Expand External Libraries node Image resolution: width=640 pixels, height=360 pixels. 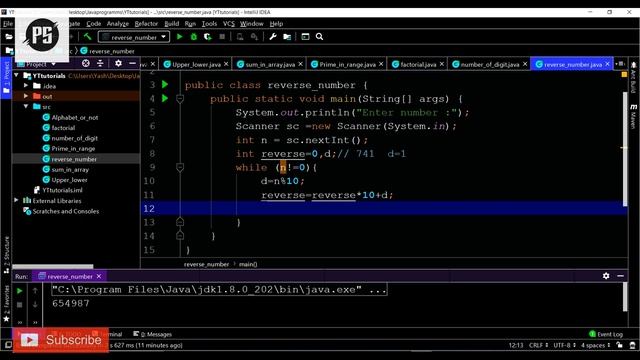(16, 200)
